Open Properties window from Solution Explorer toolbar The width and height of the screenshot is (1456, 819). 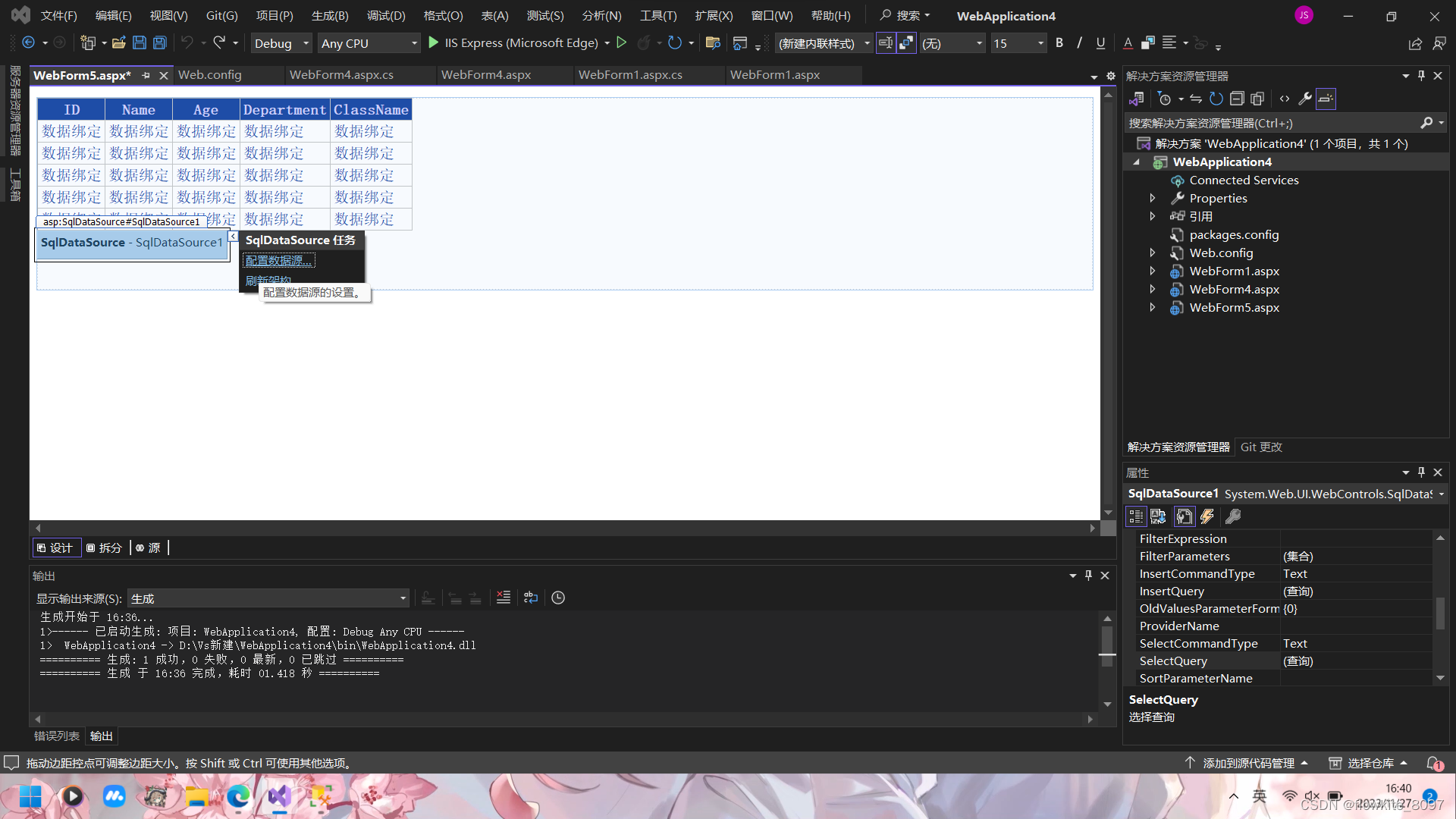click(x=1305, y=99)
